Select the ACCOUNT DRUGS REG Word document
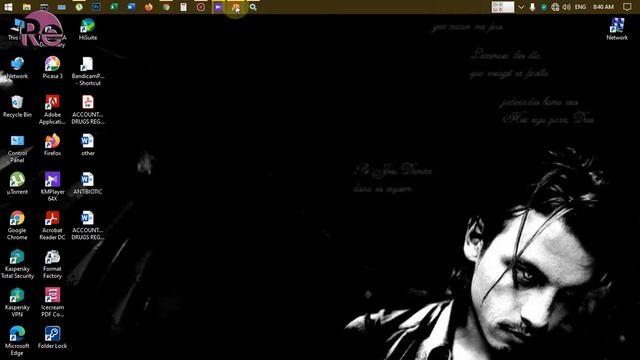The image size is (640, 360). [x=88, y=225]
